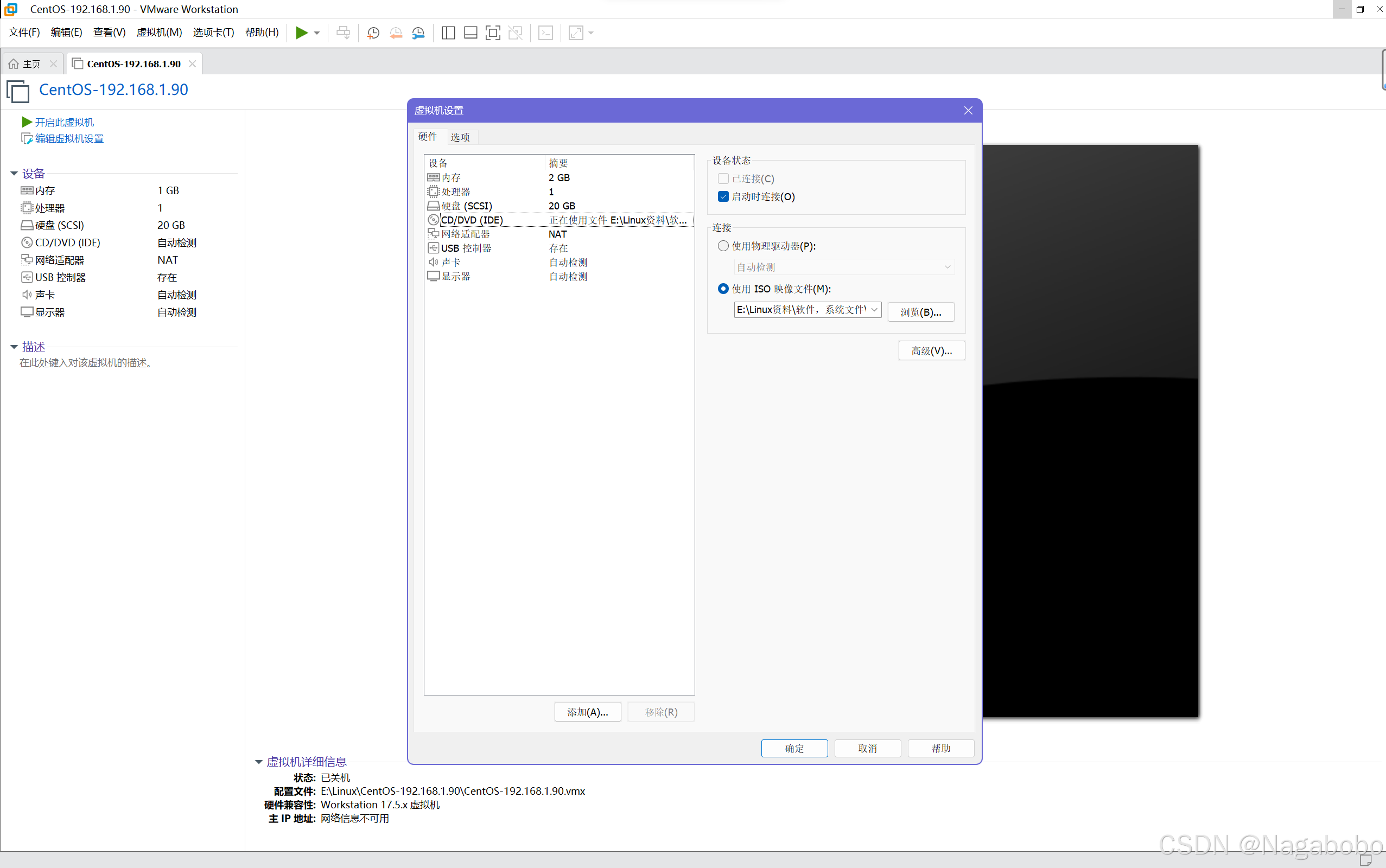Viewport: 1386px width, 868px height.
Task: Select 使用 ISO 映像文件 radio option
Action: pyautogui.click(x=723, y=289)
